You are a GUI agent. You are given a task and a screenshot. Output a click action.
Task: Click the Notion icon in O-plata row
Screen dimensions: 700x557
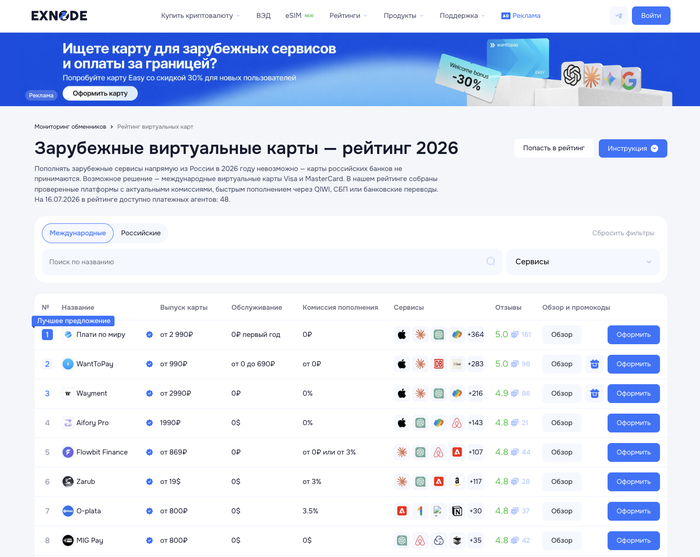tap(457, 511)
